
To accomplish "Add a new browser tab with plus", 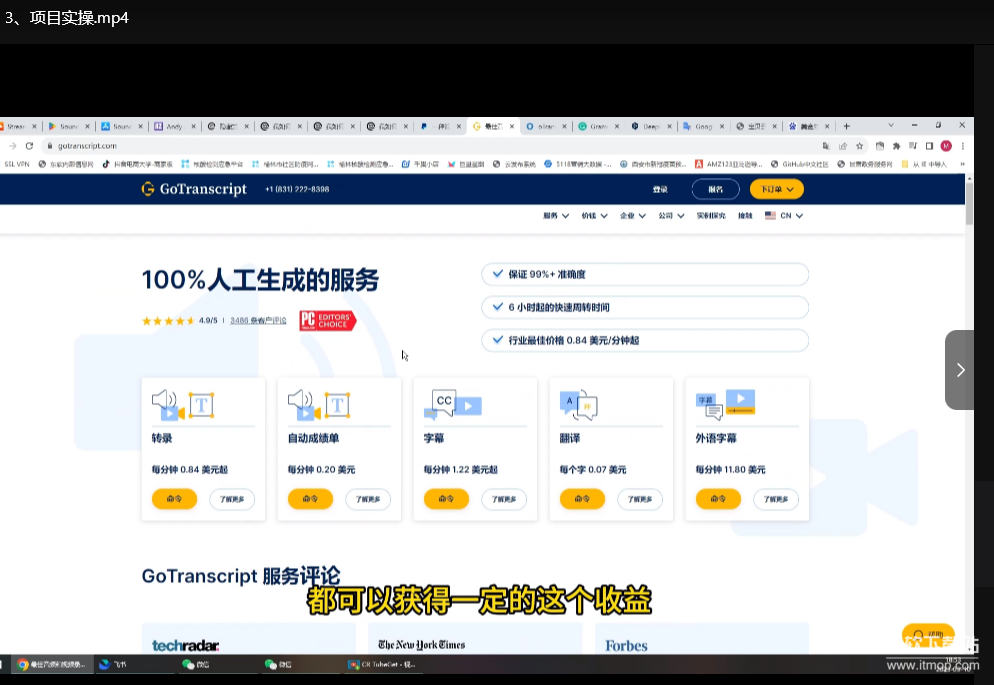I will click(x=846, y=126).
